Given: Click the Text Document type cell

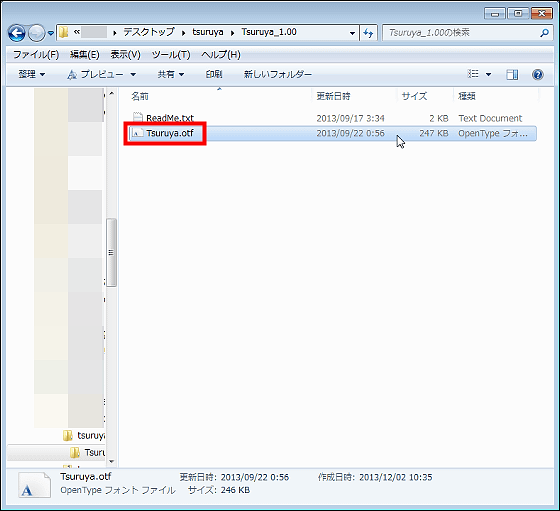Looking at the screenshot, I should (x=490, y=118).
